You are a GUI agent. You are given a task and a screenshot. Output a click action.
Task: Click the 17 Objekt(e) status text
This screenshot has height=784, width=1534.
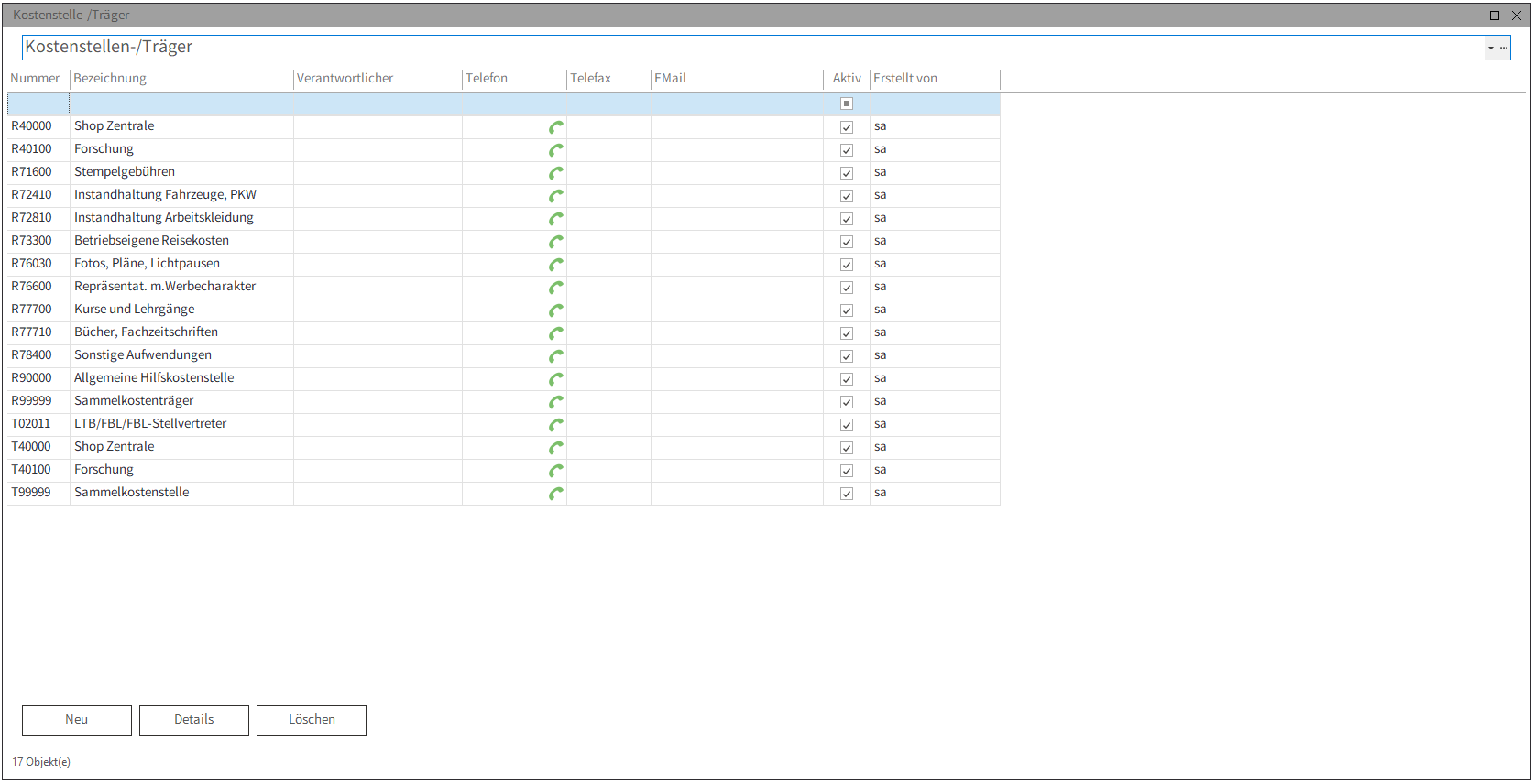pos(41,762)
